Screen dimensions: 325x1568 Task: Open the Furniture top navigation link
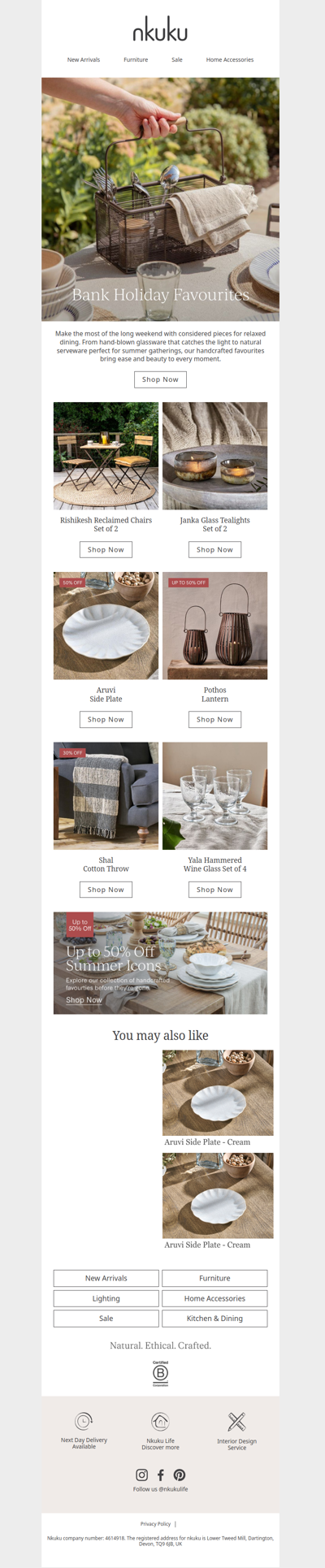tap(136, 60)
